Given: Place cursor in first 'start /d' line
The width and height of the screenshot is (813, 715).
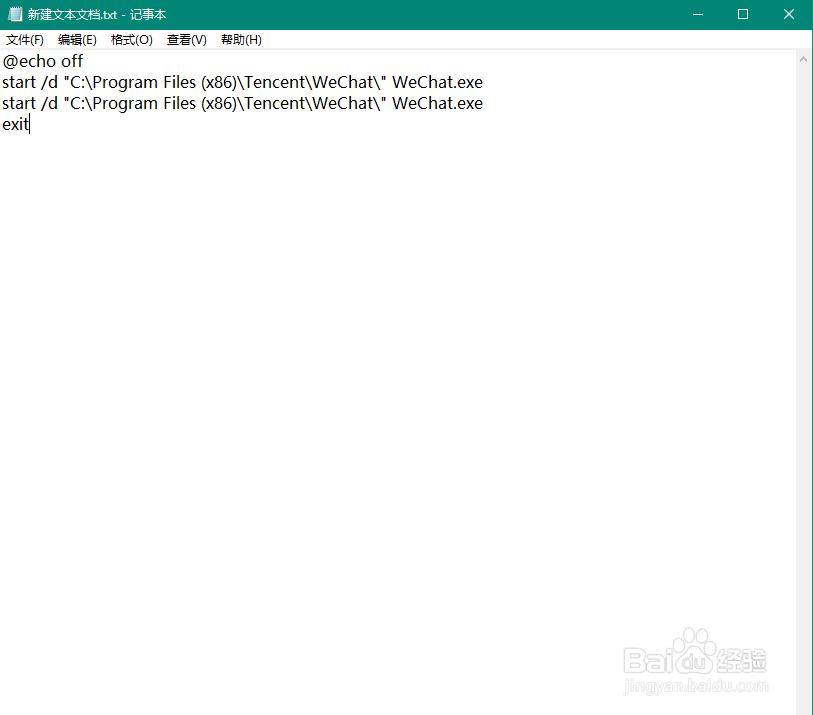Looking at the screenshot, I should pyautogui.click(x=242, y=82).
